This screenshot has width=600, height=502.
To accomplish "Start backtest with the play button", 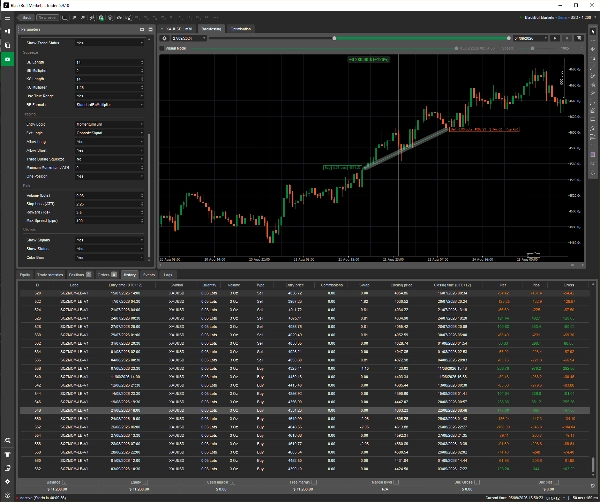I will tap(555, 38).
